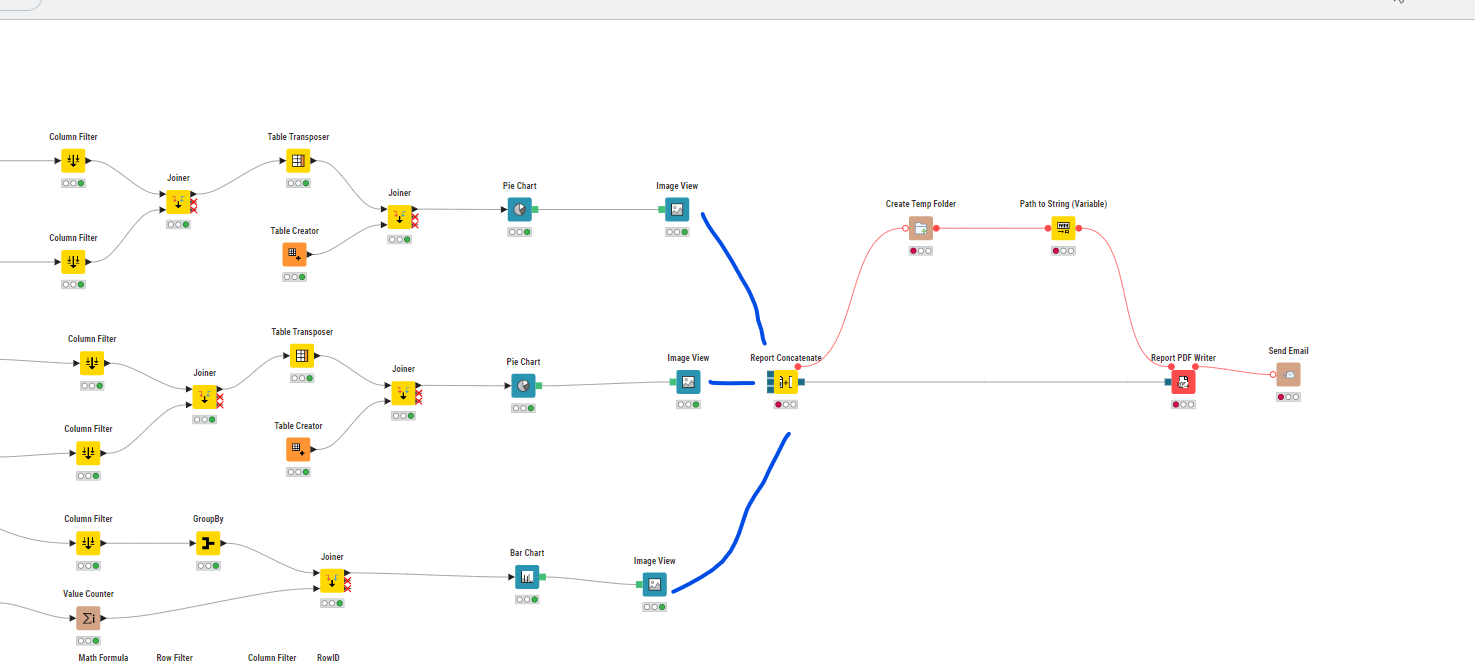Click the upper Table Creator node
Image resolution: width=1475 pixels, height=666 pixels.
pos(296,253)
